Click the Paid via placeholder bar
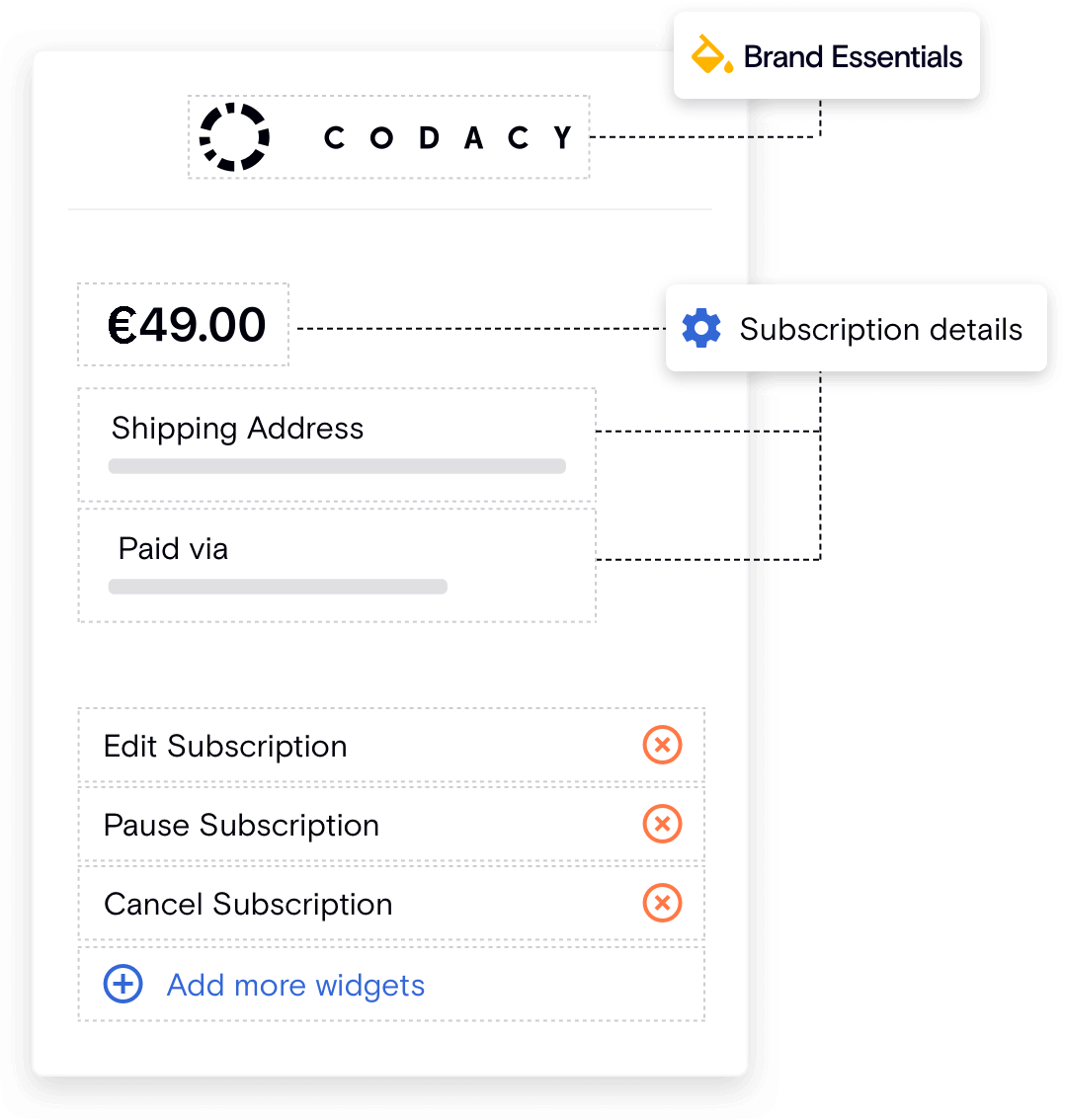The height and width of the screenshot is (1120, 1065). 277,587
